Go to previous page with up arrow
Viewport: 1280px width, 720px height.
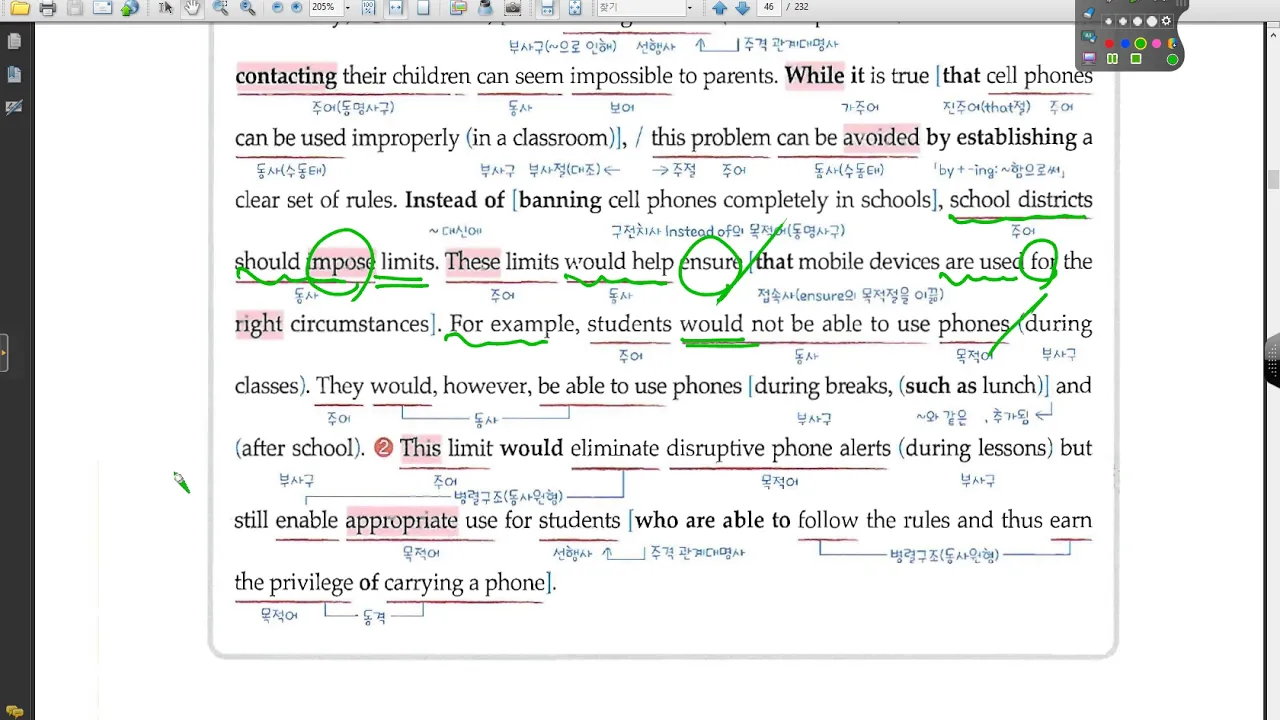(x=720, y=8)
